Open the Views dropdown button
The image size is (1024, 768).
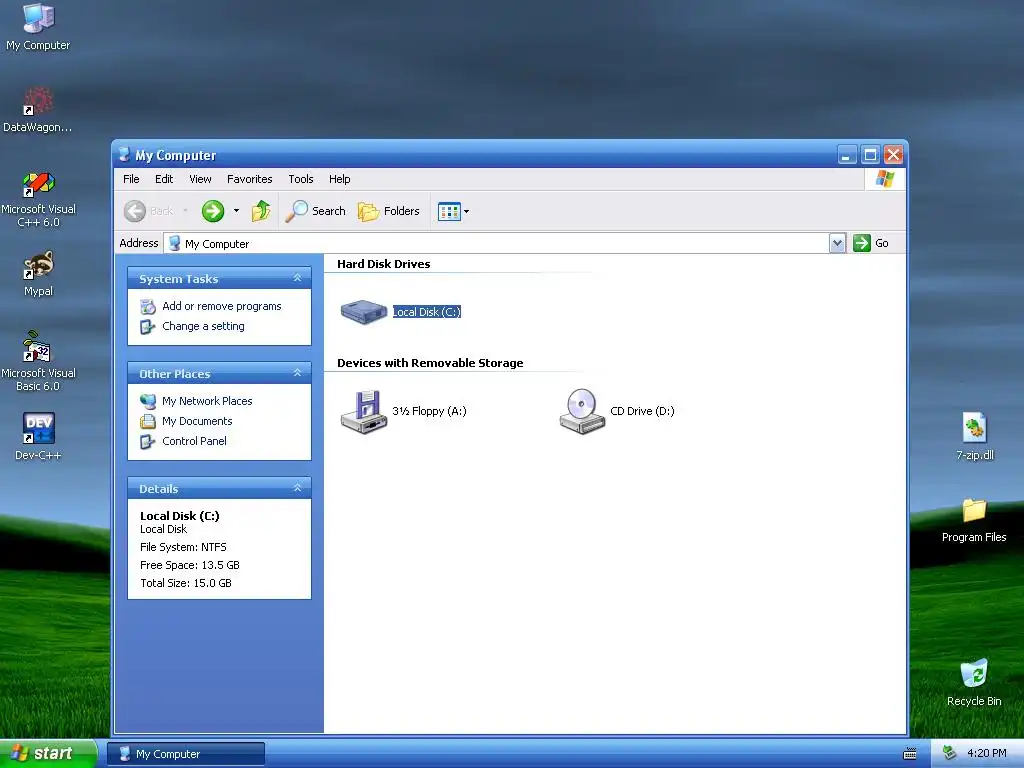click(x=453, y=211)
